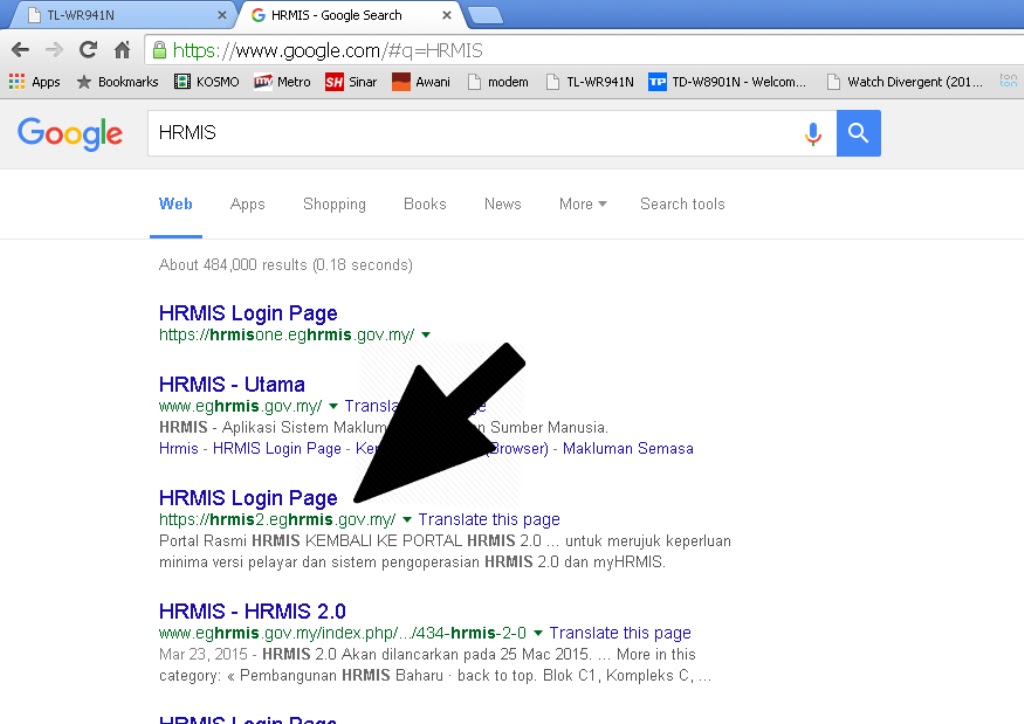Open the TL-WR941N bookmark
This screenshot has height=724, width=1024.
click(x=590, y=82)
